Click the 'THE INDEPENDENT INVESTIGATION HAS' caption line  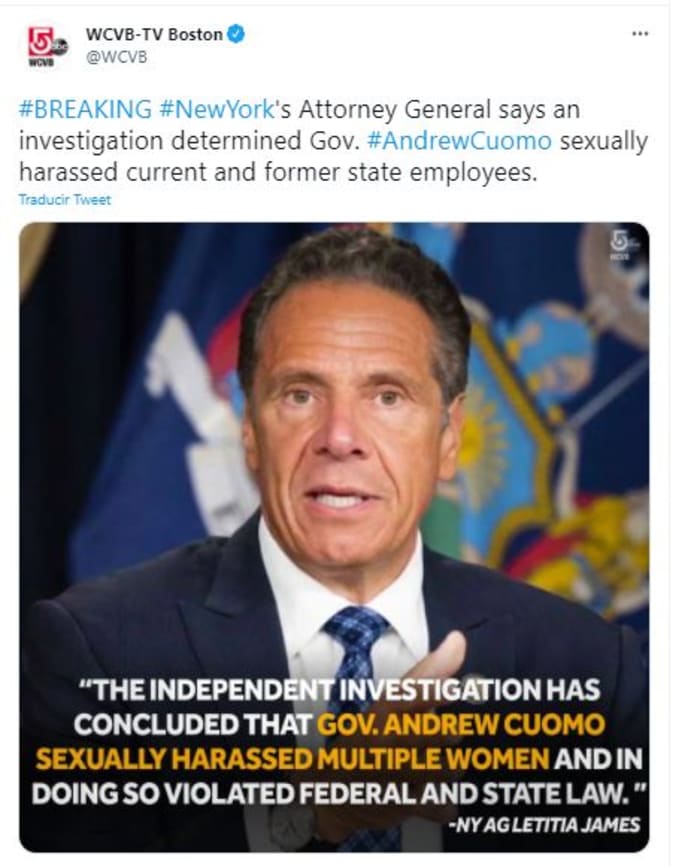point(340,689)
